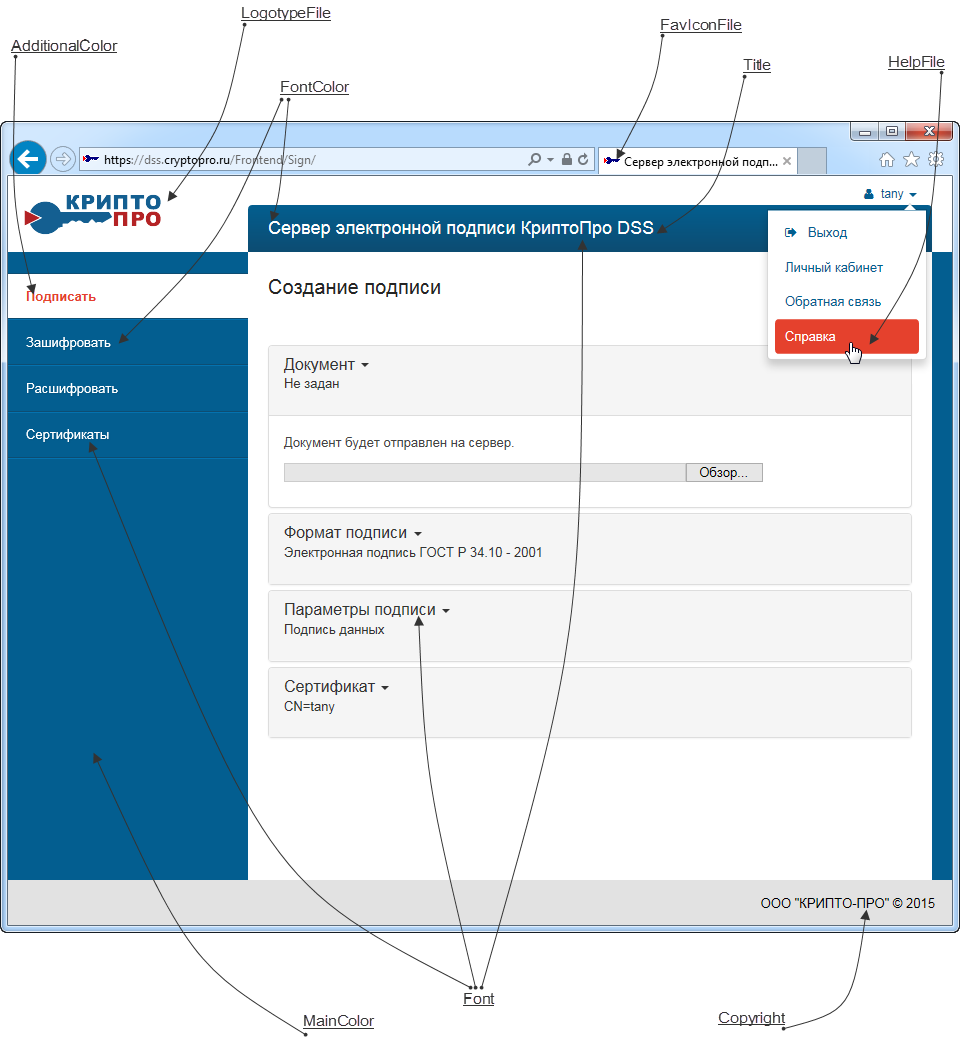Choose Обратная связь from user menu
Image resolution: width=960 pixels, height=1040 pixels.
(847, 302)
